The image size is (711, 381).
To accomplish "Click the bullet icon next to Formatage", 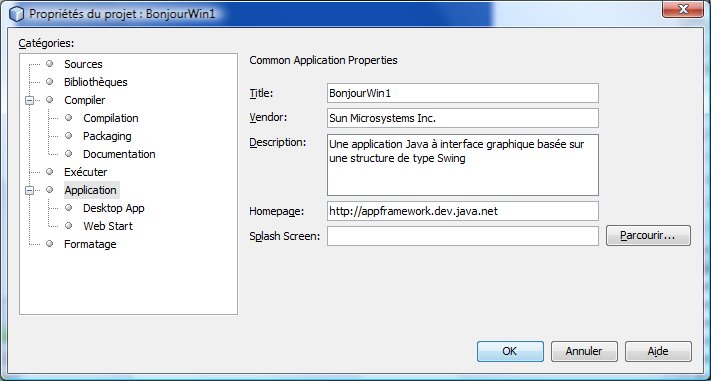I will coord(49,244).
